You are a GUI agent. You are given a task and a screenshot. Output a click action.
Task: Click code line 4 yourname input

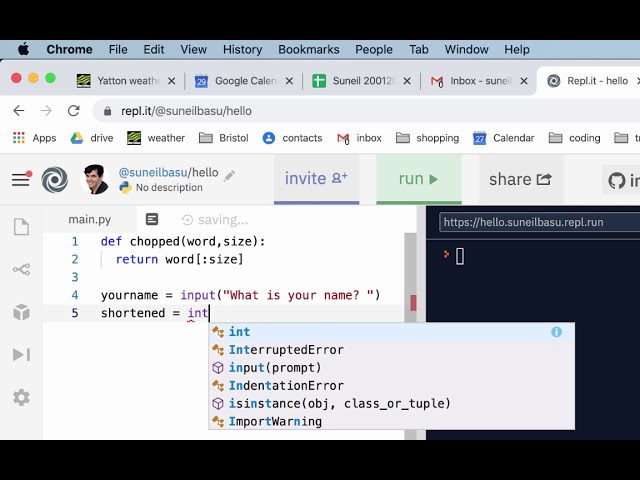(x=240, y=295)
